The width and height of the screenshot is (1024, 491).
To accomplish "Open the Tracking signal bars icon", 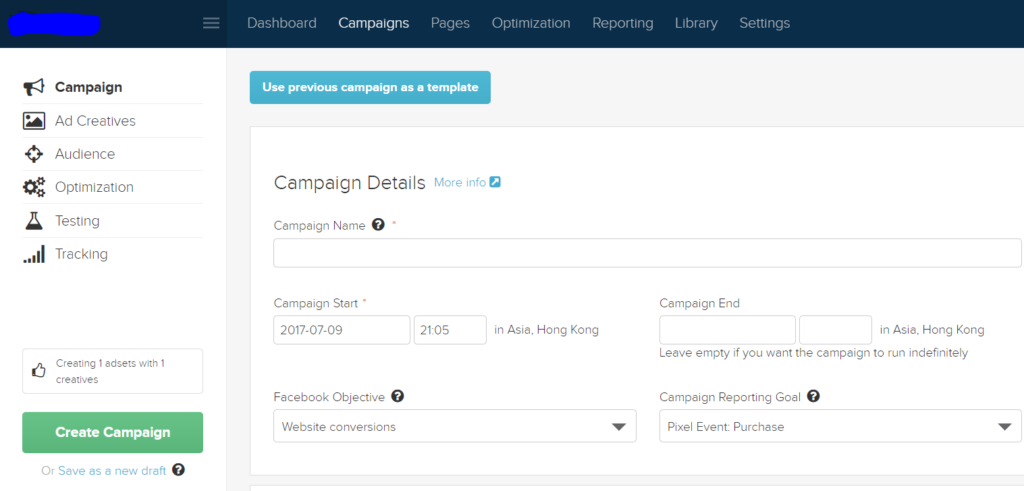I will click(34, 254).
